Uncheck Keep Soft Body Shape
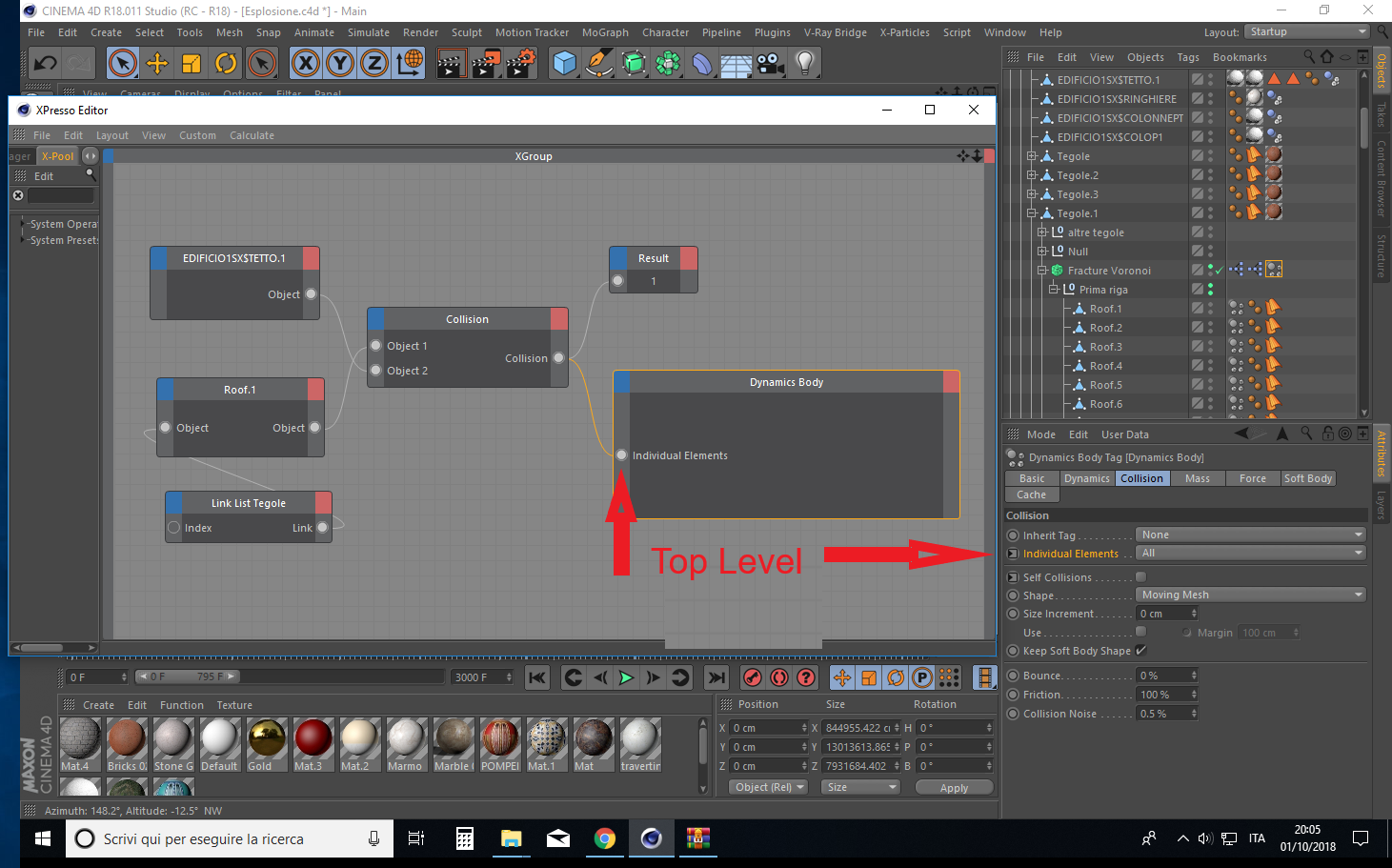This screenshot has height=868, width=1392. click(1141, 651)
